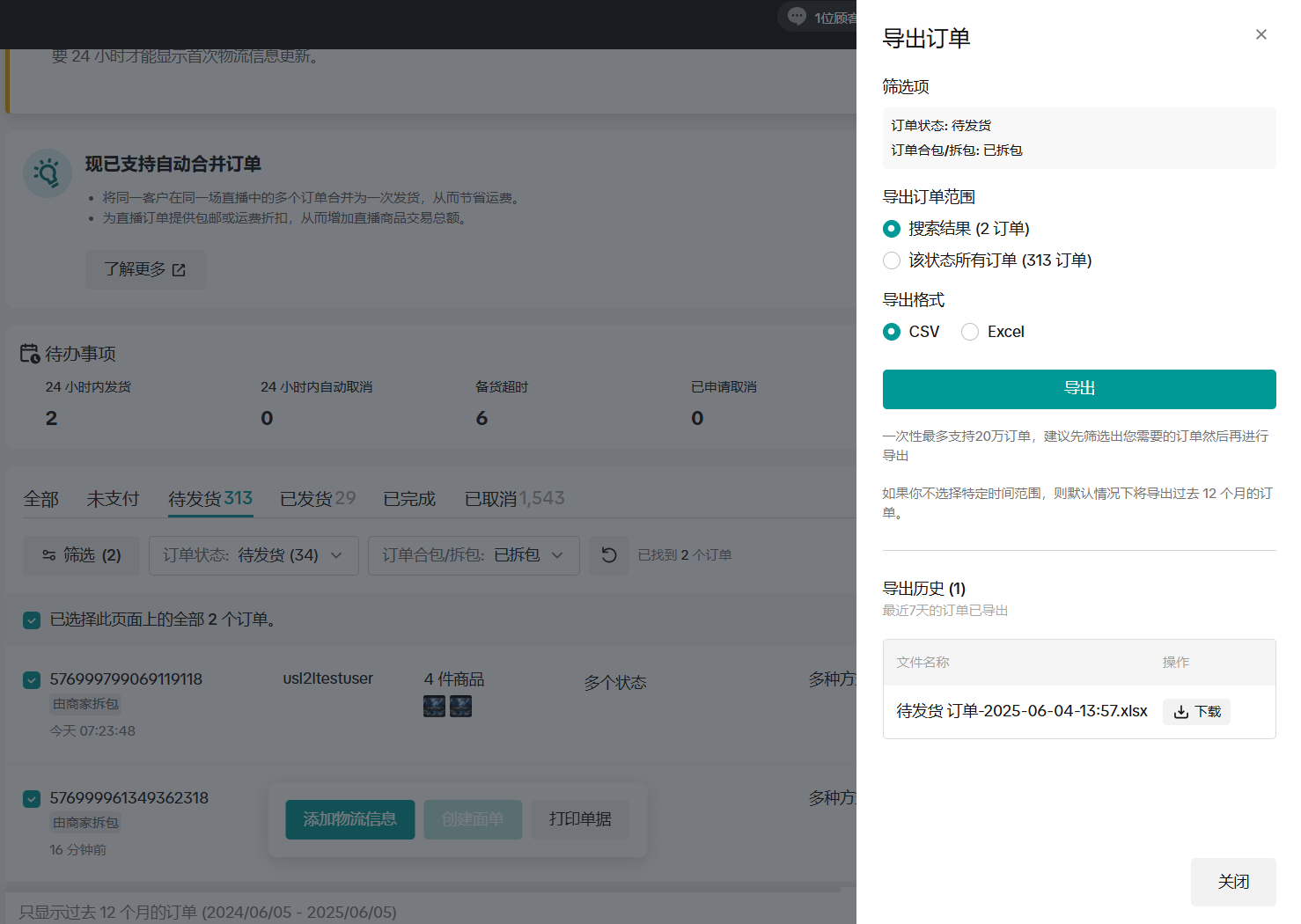Click the green 导出 button

[x=1079, y=389]
